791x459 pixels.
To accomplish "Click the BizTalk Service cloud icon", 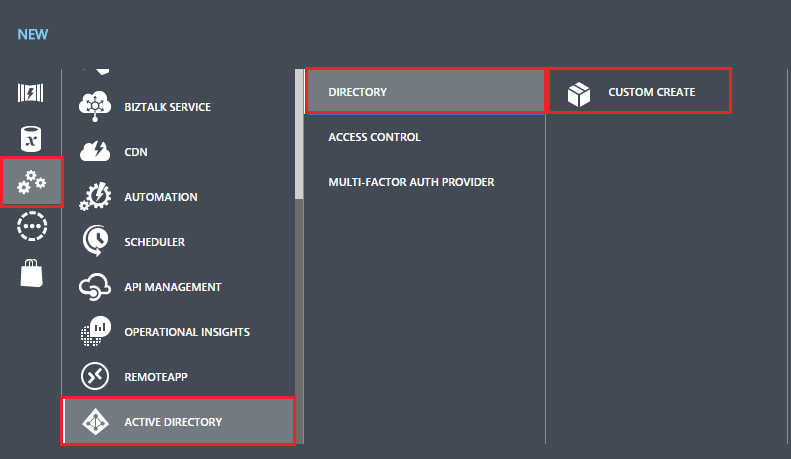I will tap(95, 106).
